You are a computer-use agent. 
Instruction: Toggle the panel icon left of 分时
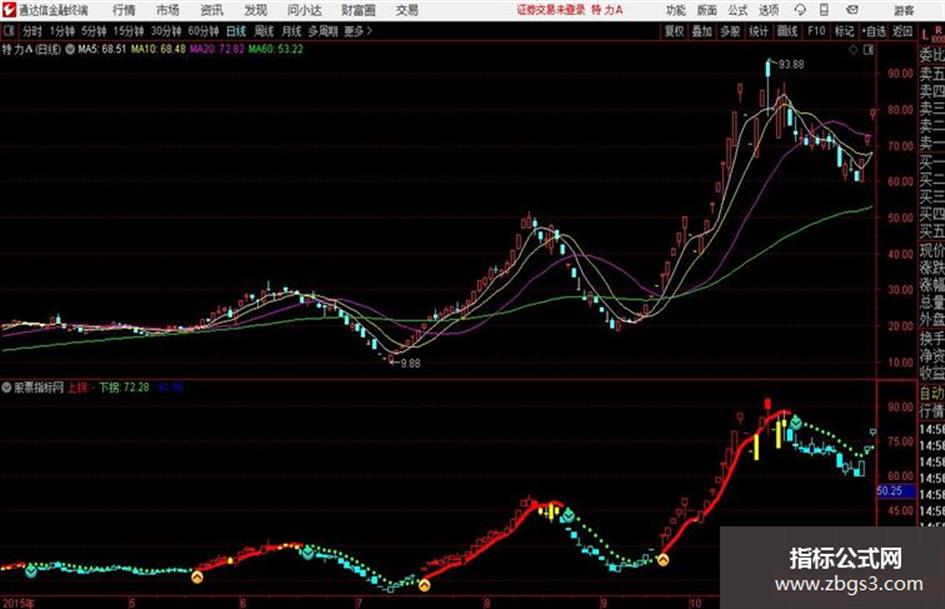click(x=8, y=31)
